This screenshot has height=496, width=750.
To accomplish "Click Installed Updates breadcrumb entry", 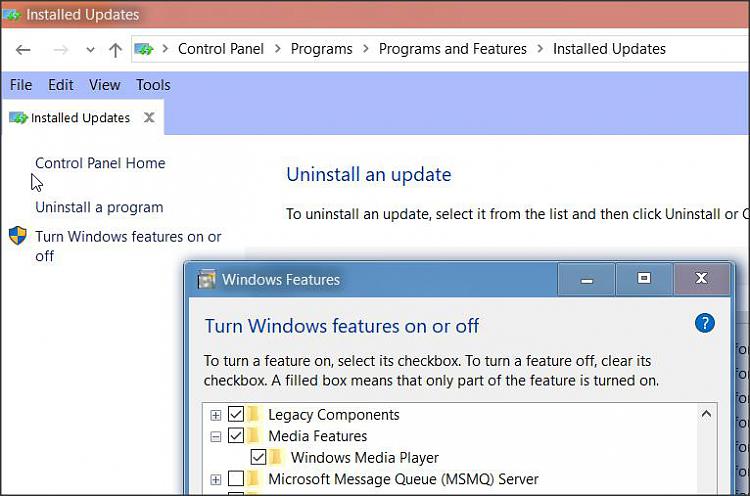I will click(x=609, y=49).
